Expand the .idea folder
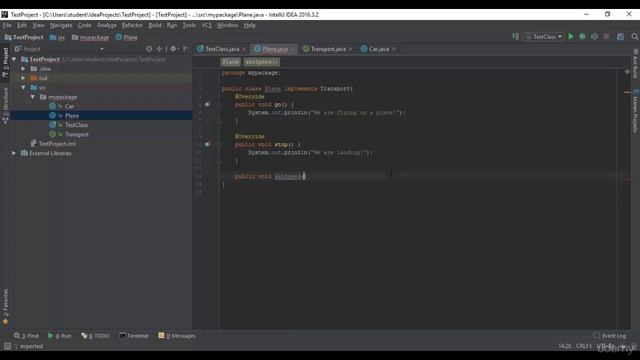The height and width of the screenshot is (360, 640). pos(24,69)
